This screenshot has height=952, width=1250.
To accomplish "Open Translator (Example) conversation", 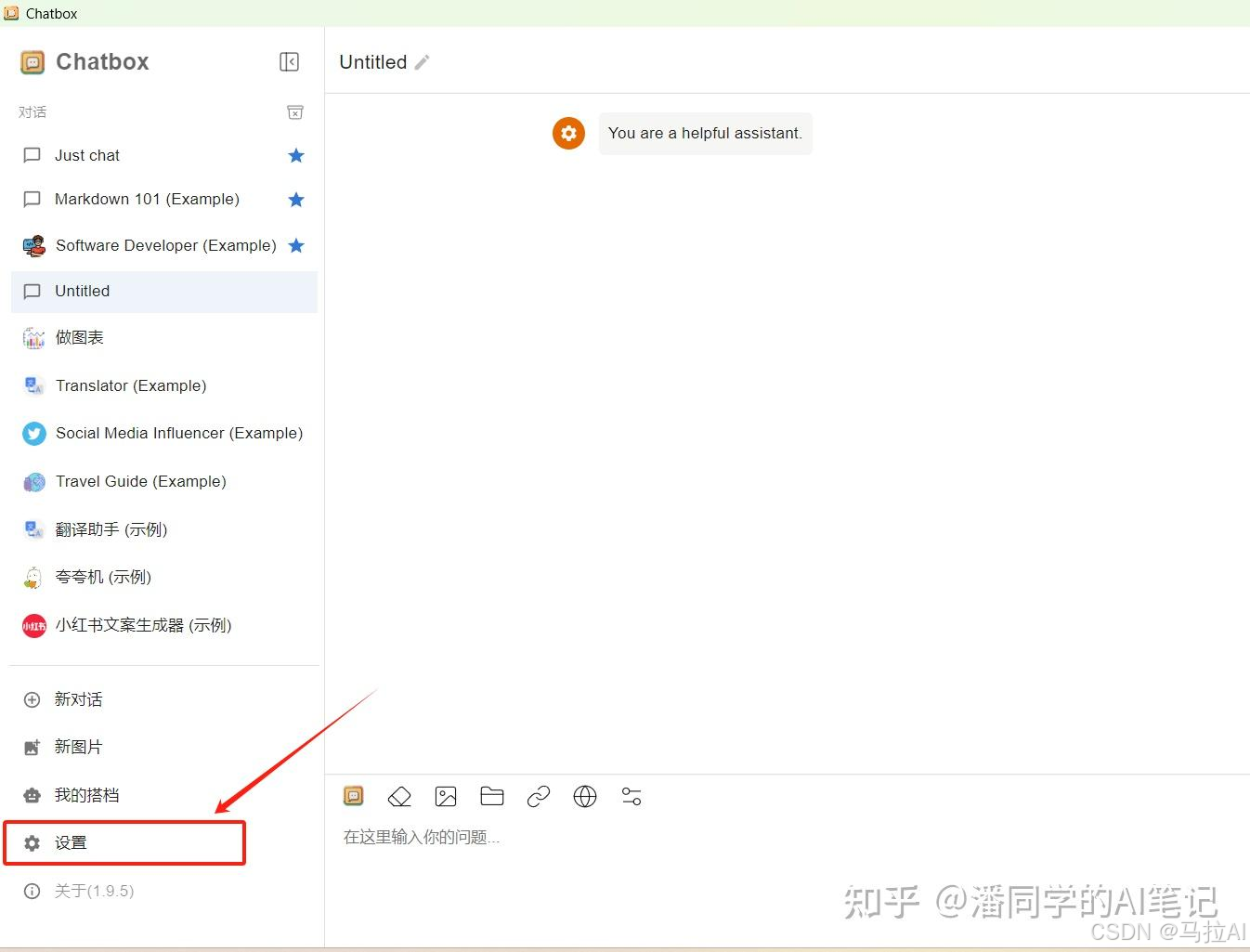I will (164, 385).
